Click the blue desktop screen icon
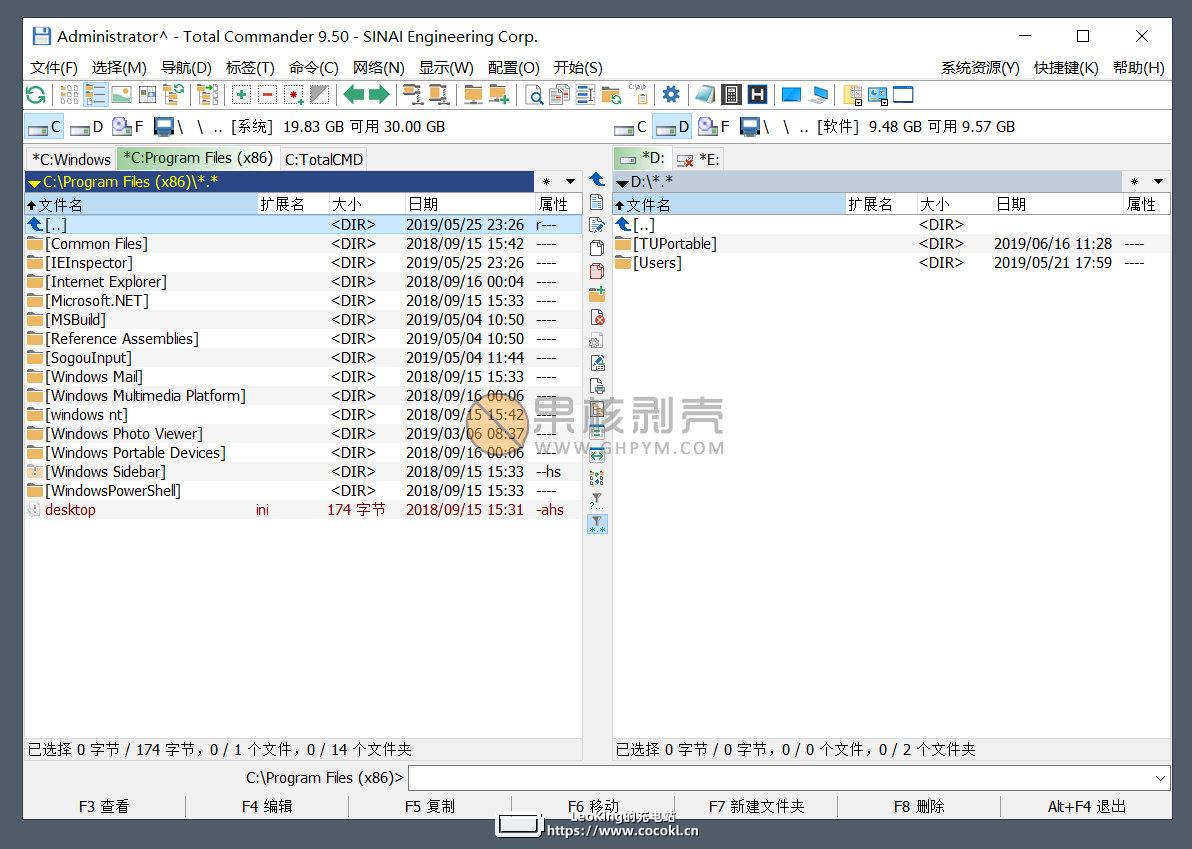Viewport: 1192px width, 849px height. click(x=791, y=95)
